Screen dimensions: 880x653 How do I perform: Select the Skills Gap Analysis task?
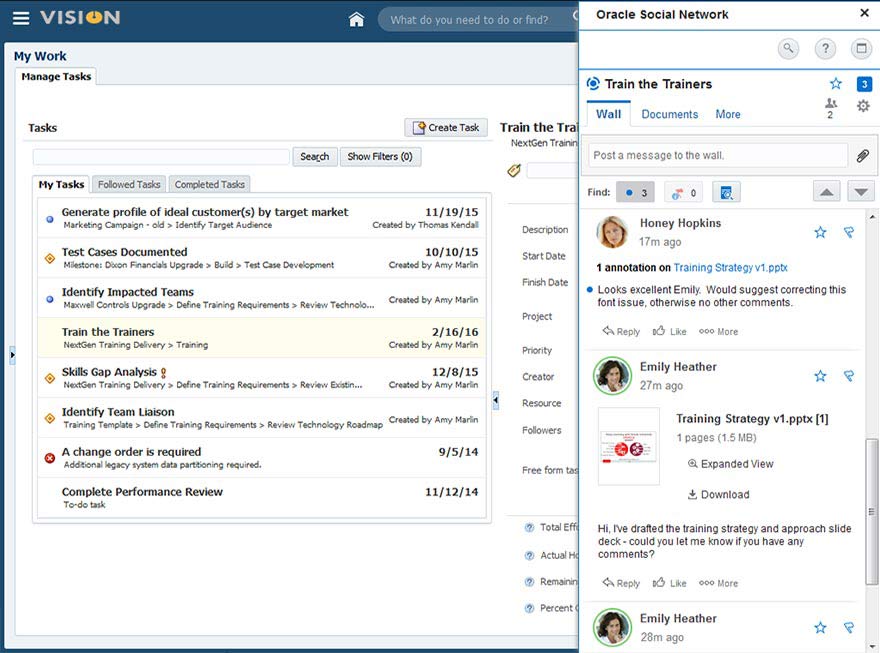click(x=262, y=378)
